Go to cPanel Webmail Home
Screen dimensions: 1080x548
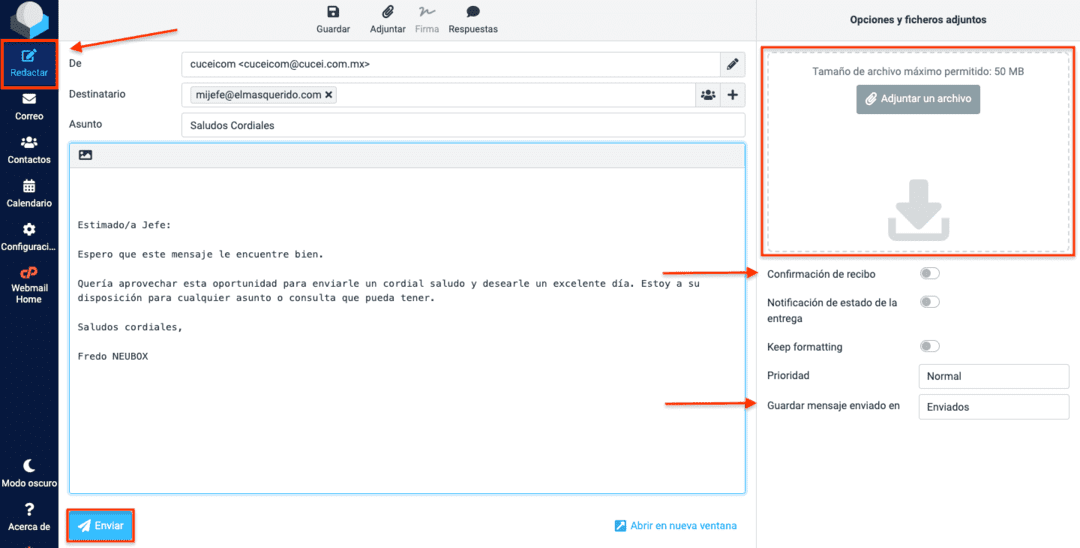click(29, 285)
